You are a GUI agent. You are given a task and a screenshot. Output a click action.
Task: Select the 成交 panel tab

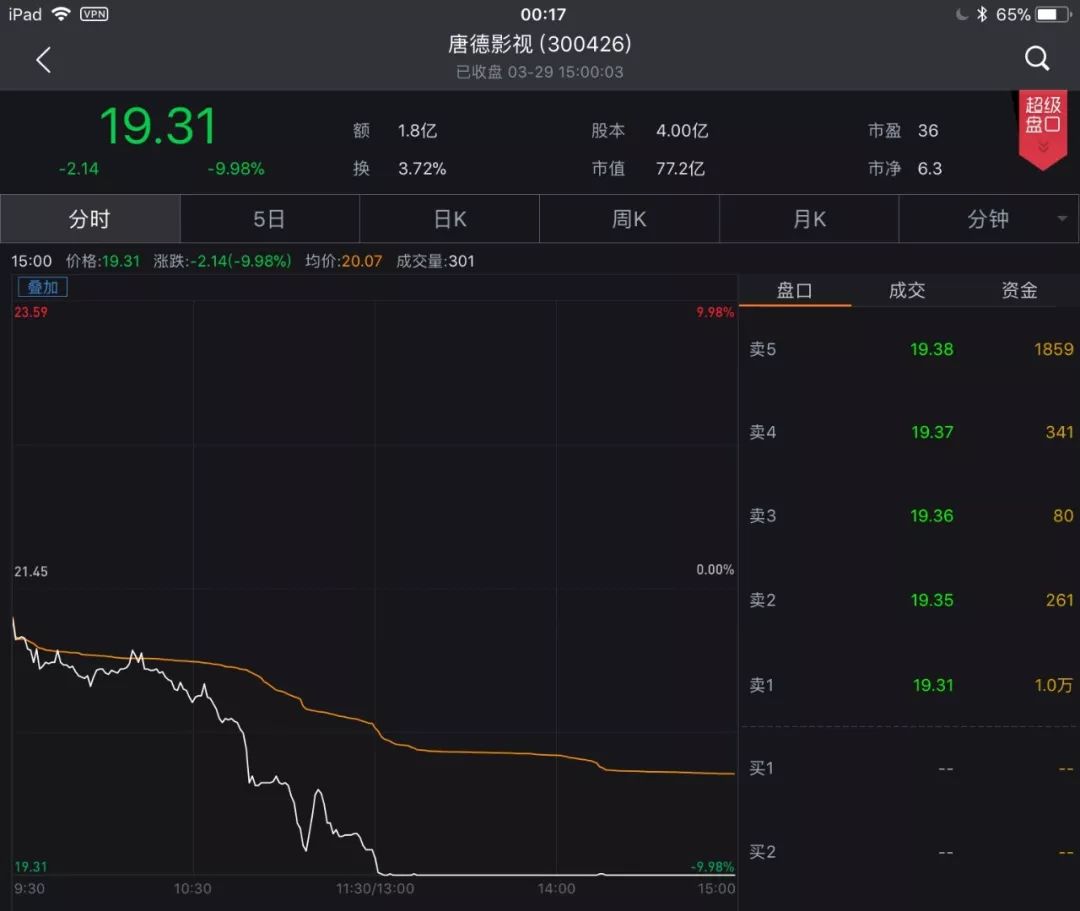pos(906,291)
